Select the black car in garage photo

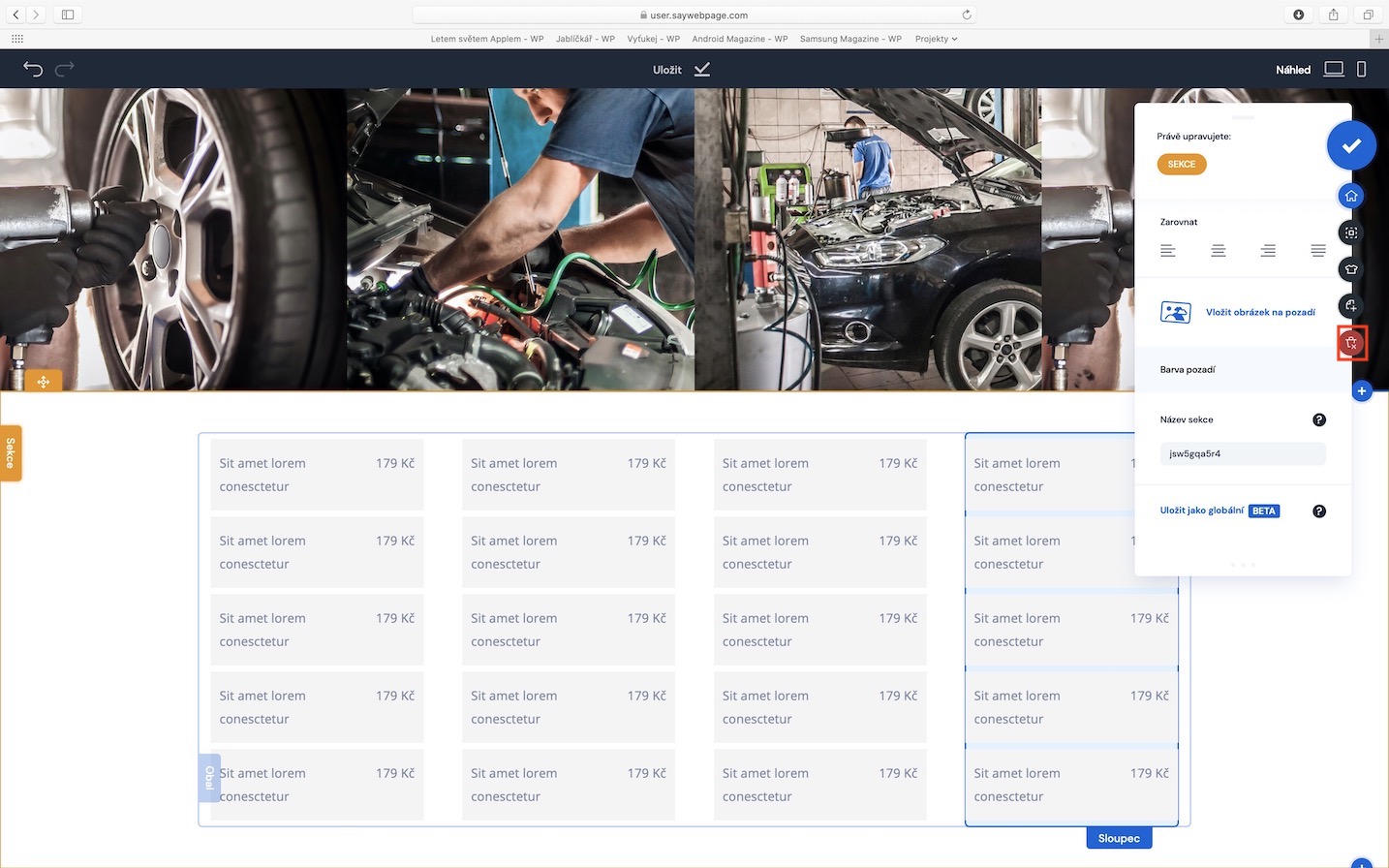pos(867,239)
